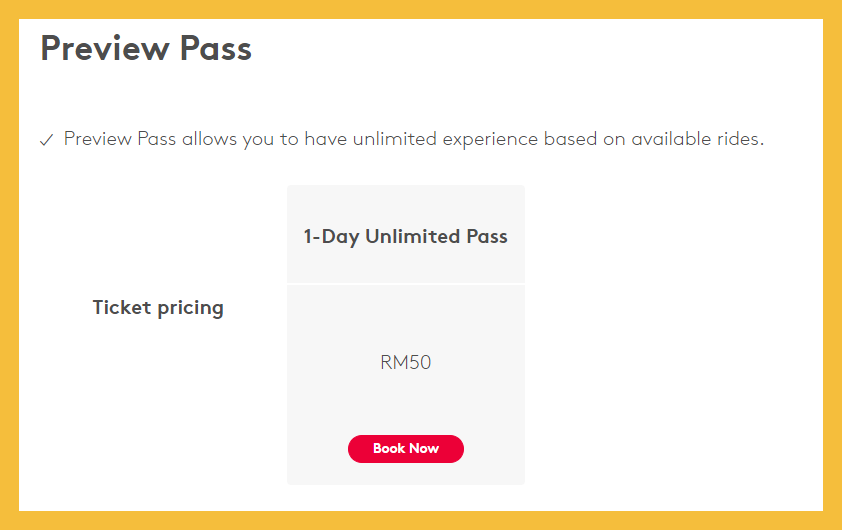Screen dimensions: 842x530
Task: Click the word 'Now' on the red button
Action: [x=424, y=449]
